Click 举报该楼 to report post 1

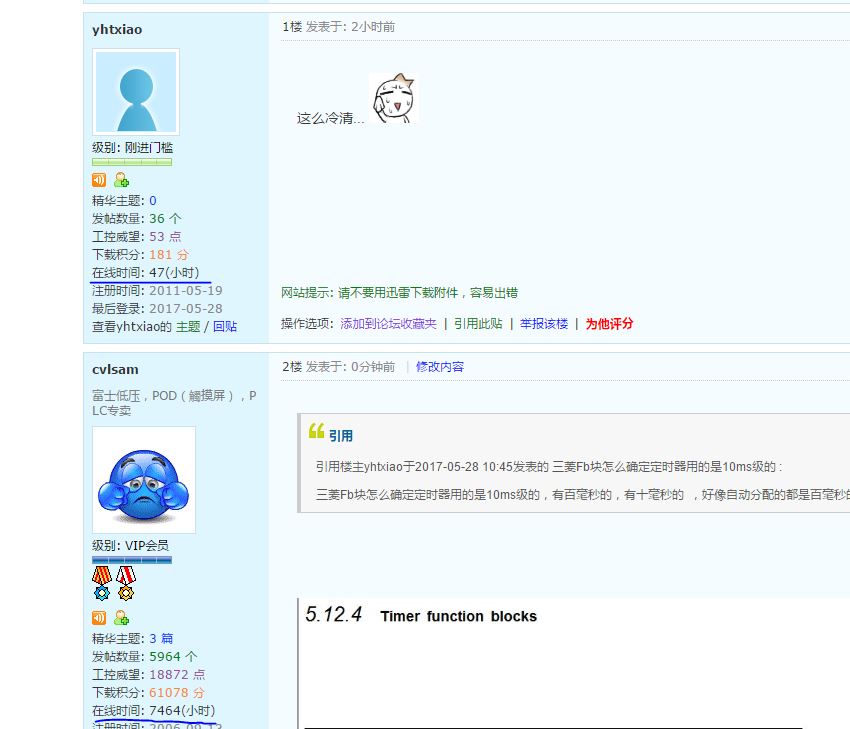tap(543, 324)
